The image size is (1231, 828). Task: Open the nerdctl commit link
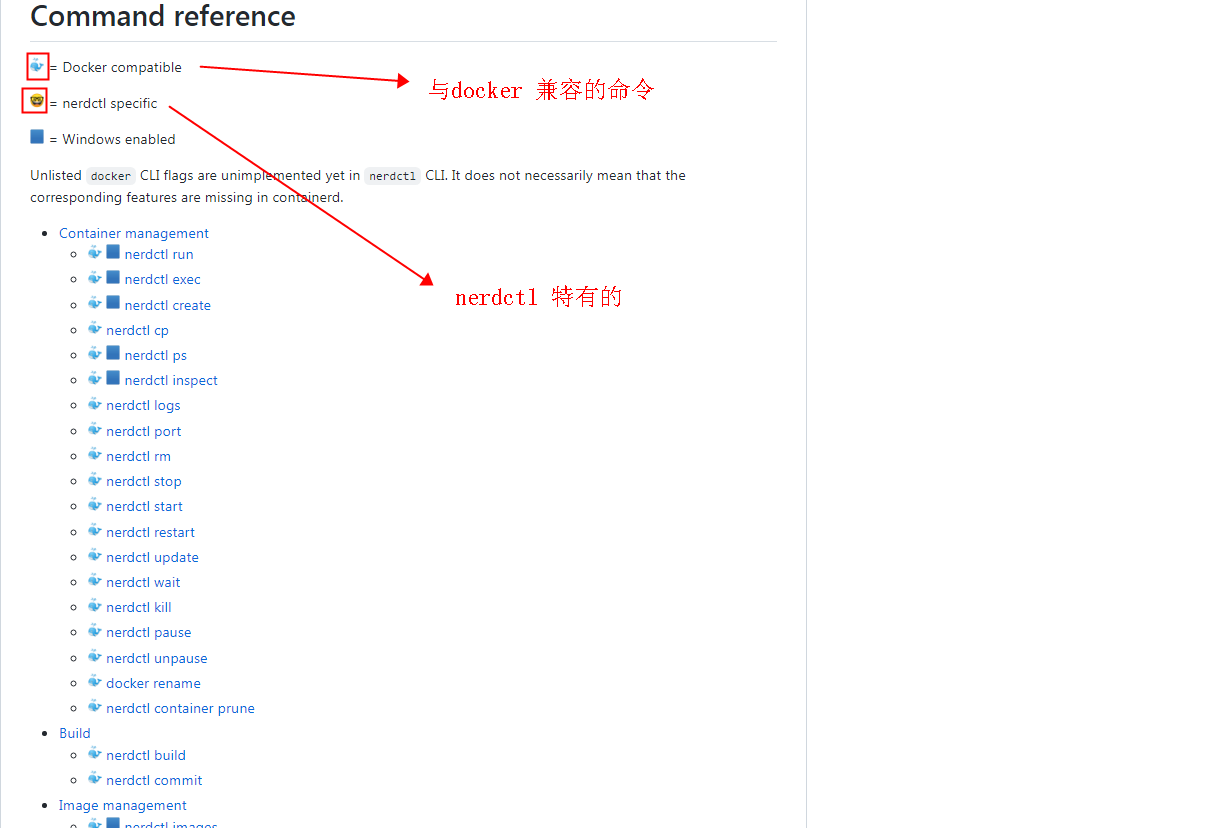(153, 779)
